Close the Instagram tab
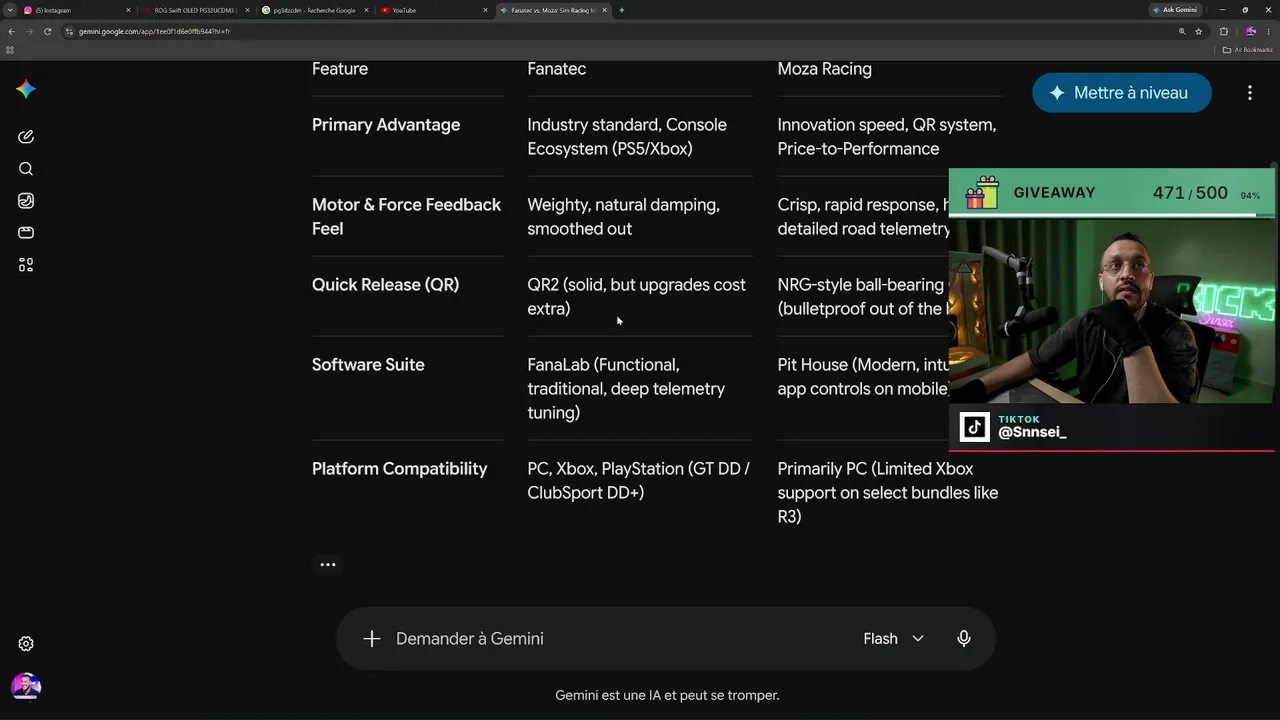 (x=128, y=10)
